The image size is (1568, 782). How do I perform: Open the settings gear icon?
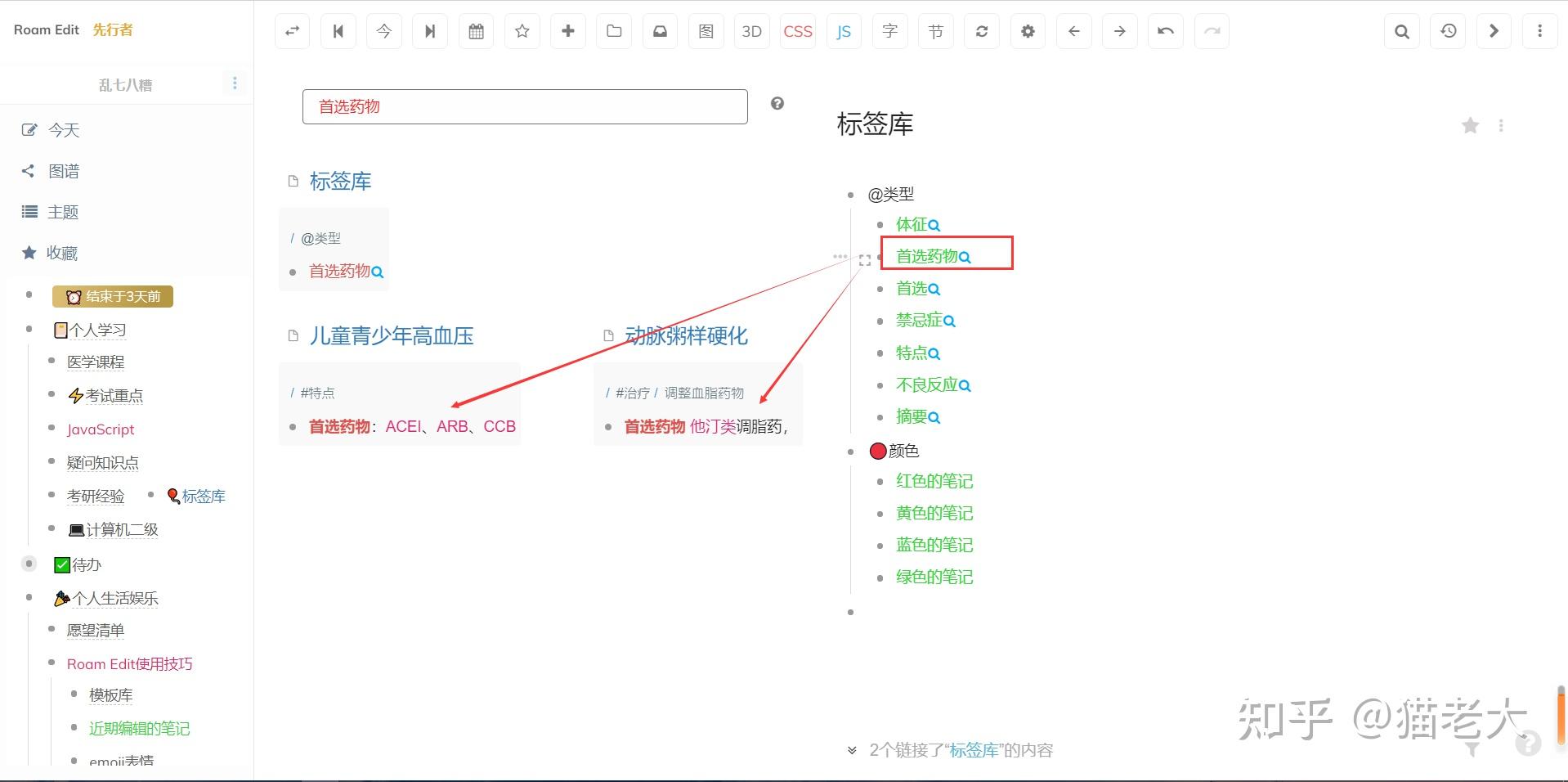[x=1028, y=31]
